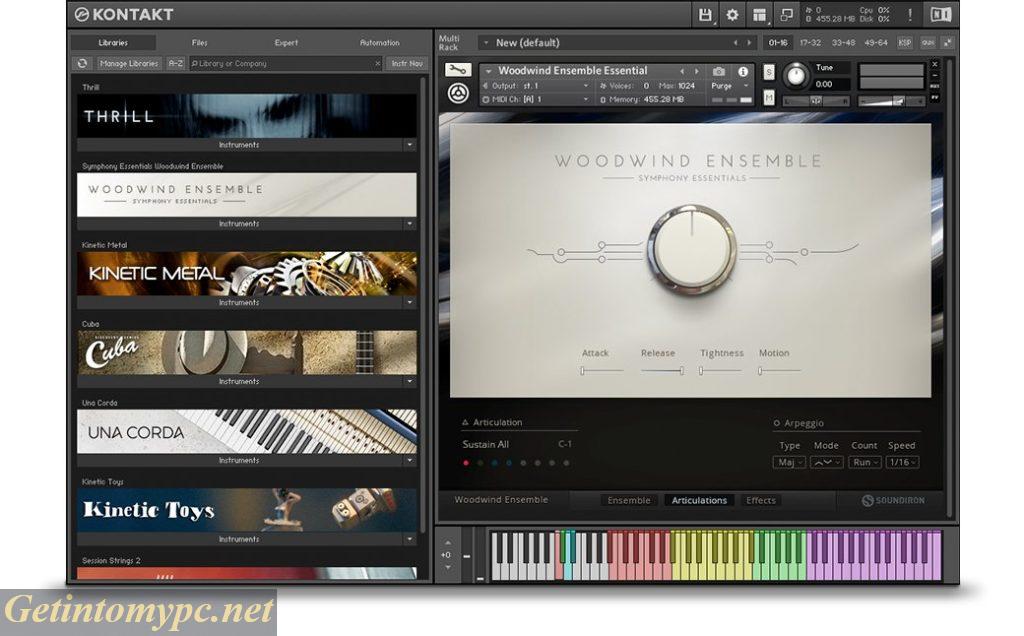The width and height of the screenshot is (1024, 636).
Task: Switch to the Automation browser tab
Action: [x=379, y=42]
